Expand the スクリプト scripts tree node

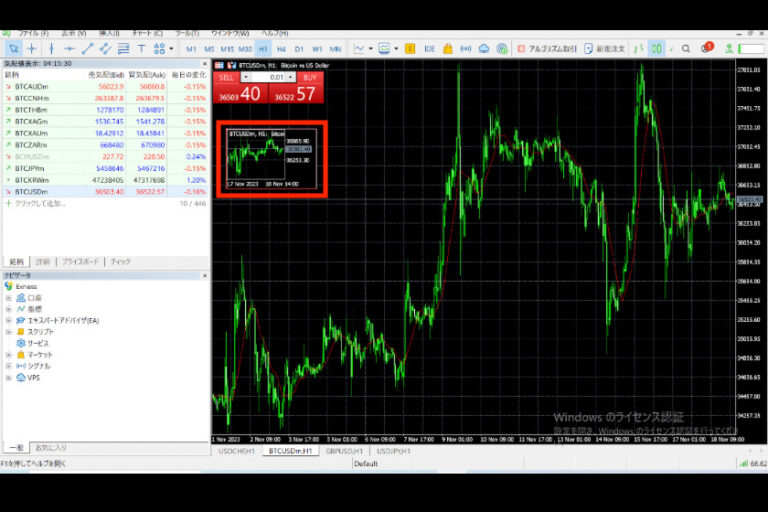[8, 331]
